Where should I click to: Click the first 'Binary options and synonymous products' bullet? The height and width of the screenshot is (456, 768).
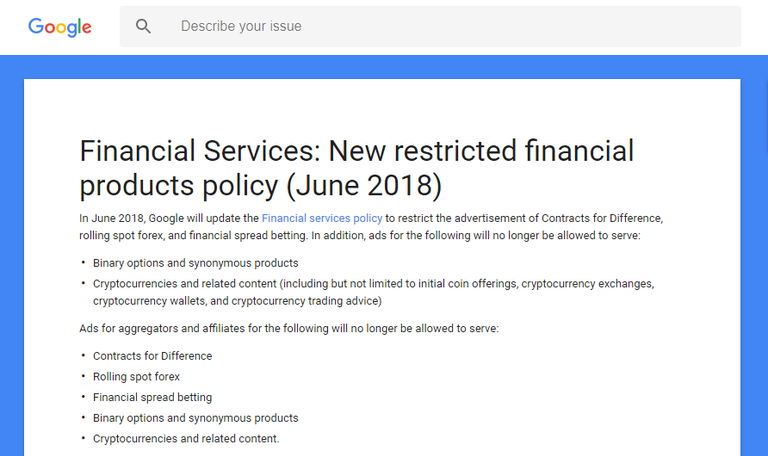(195, 263)
